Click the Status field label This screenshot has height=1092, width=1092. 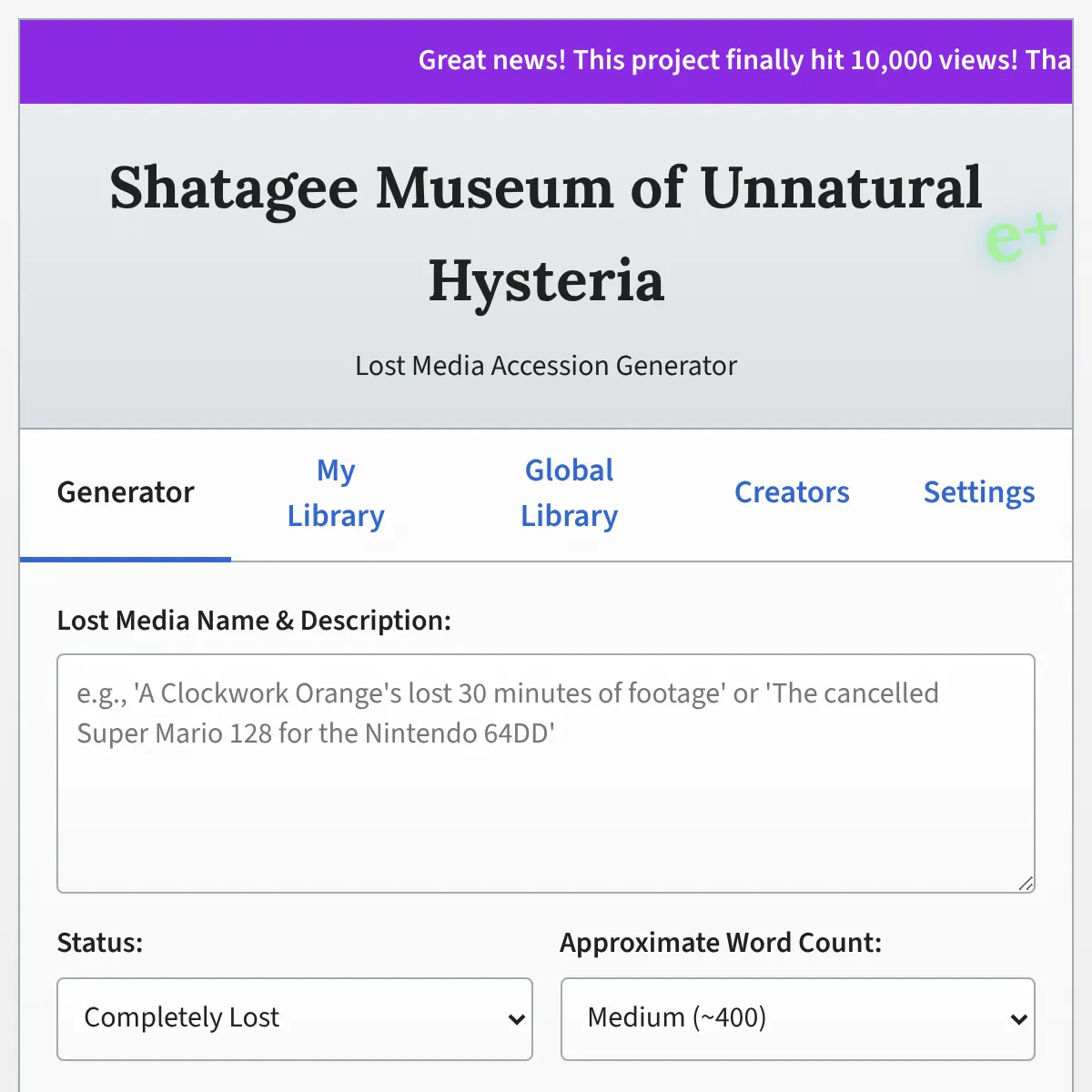[100, 943]
